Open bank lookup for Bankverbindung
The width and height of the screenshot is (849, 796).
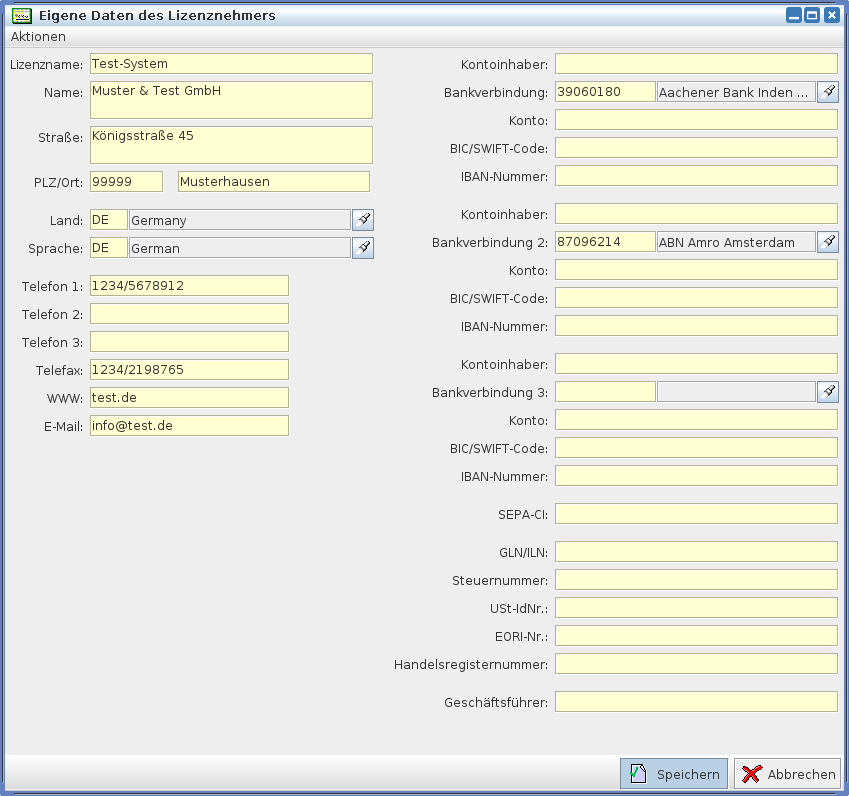click(828, 92)
